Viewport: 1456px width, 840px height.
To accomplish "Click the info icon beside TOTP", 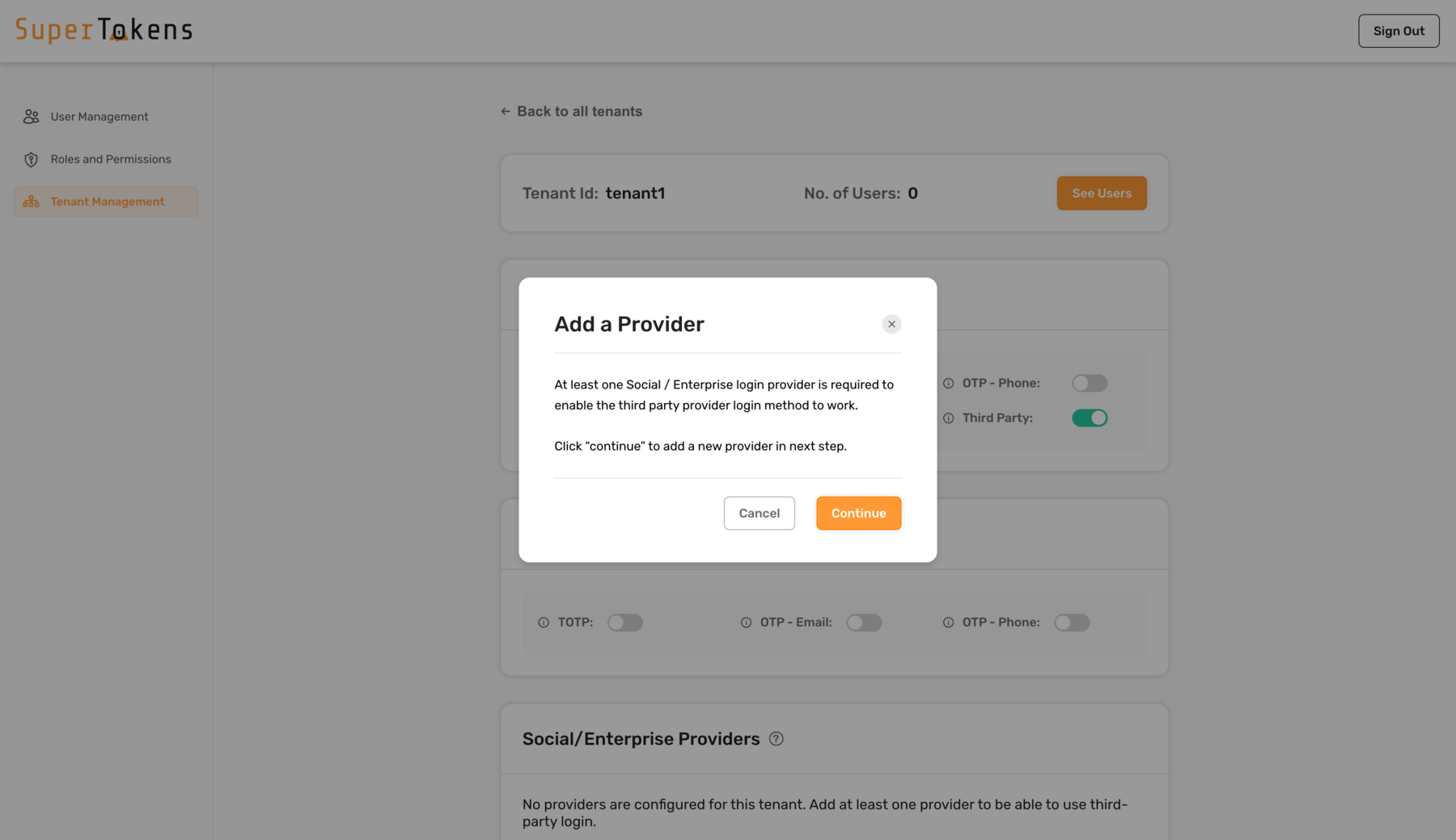I will point(542,622).
